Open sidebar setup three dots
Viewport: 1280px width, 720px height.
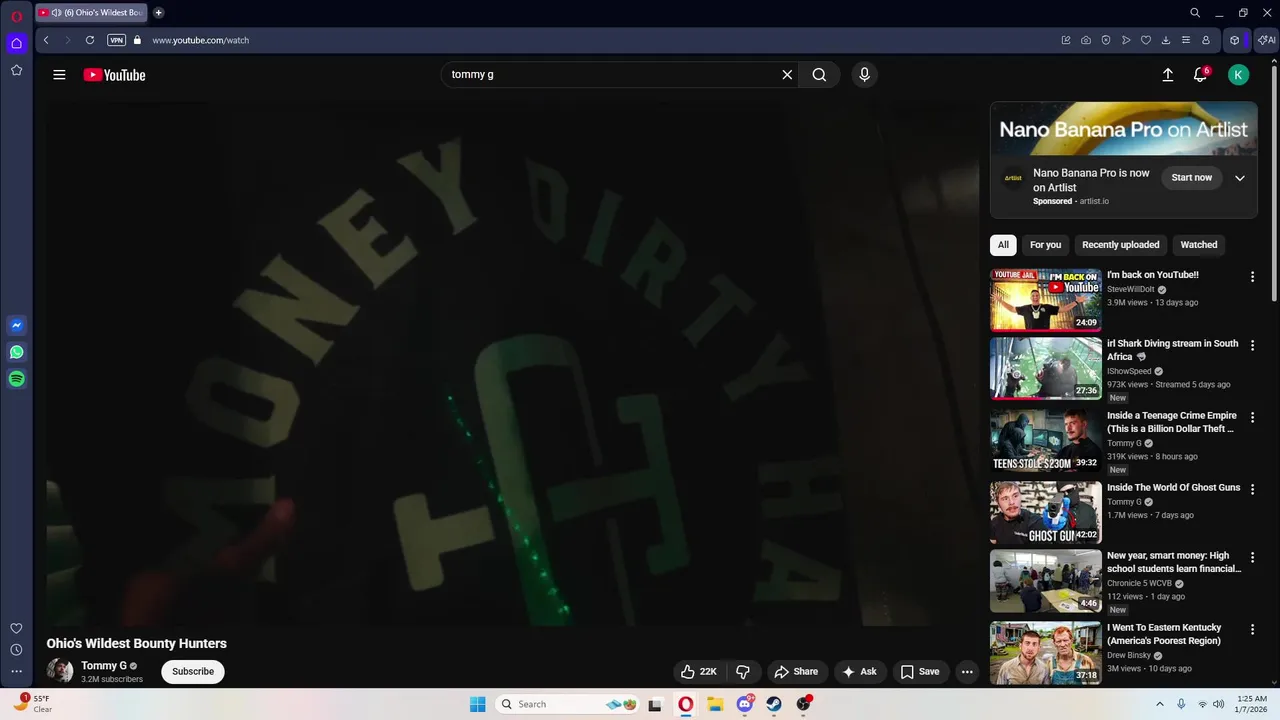[16, 672]
